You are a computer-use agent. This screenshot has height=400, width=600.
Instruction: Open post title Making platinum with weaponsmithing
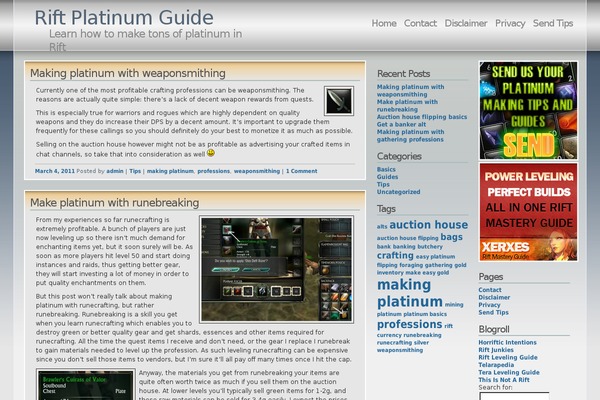(128, 73)
